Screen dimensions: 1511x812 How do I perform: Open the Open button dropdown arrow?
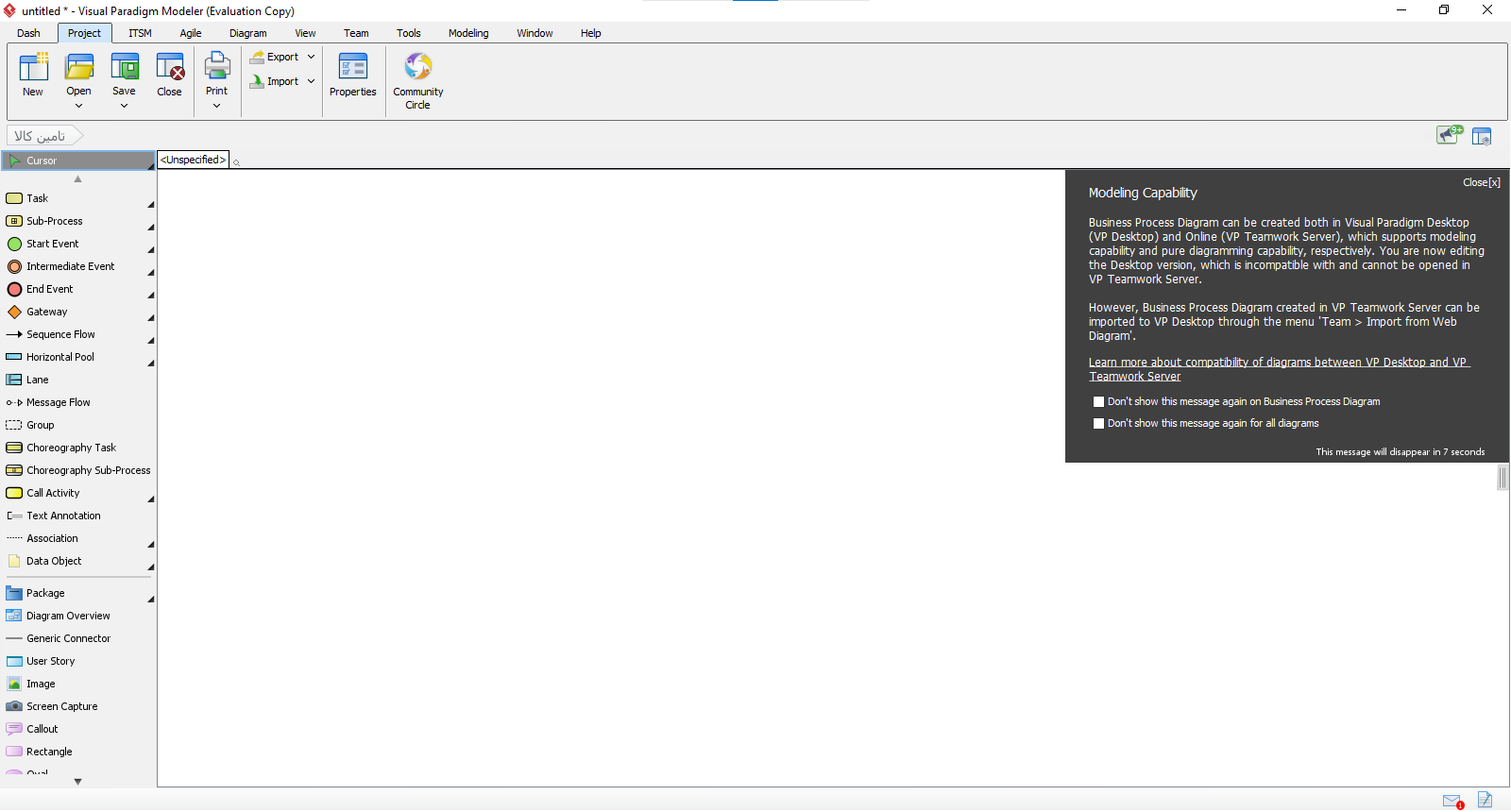(x=78, y=106)
